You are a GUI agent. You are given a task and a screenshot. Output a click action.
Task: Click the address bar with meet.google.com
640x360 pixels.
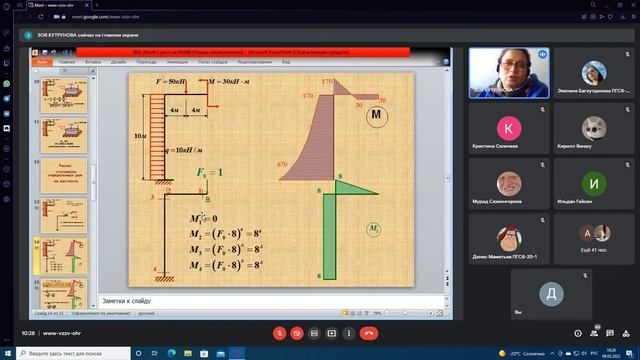(105, 17)
